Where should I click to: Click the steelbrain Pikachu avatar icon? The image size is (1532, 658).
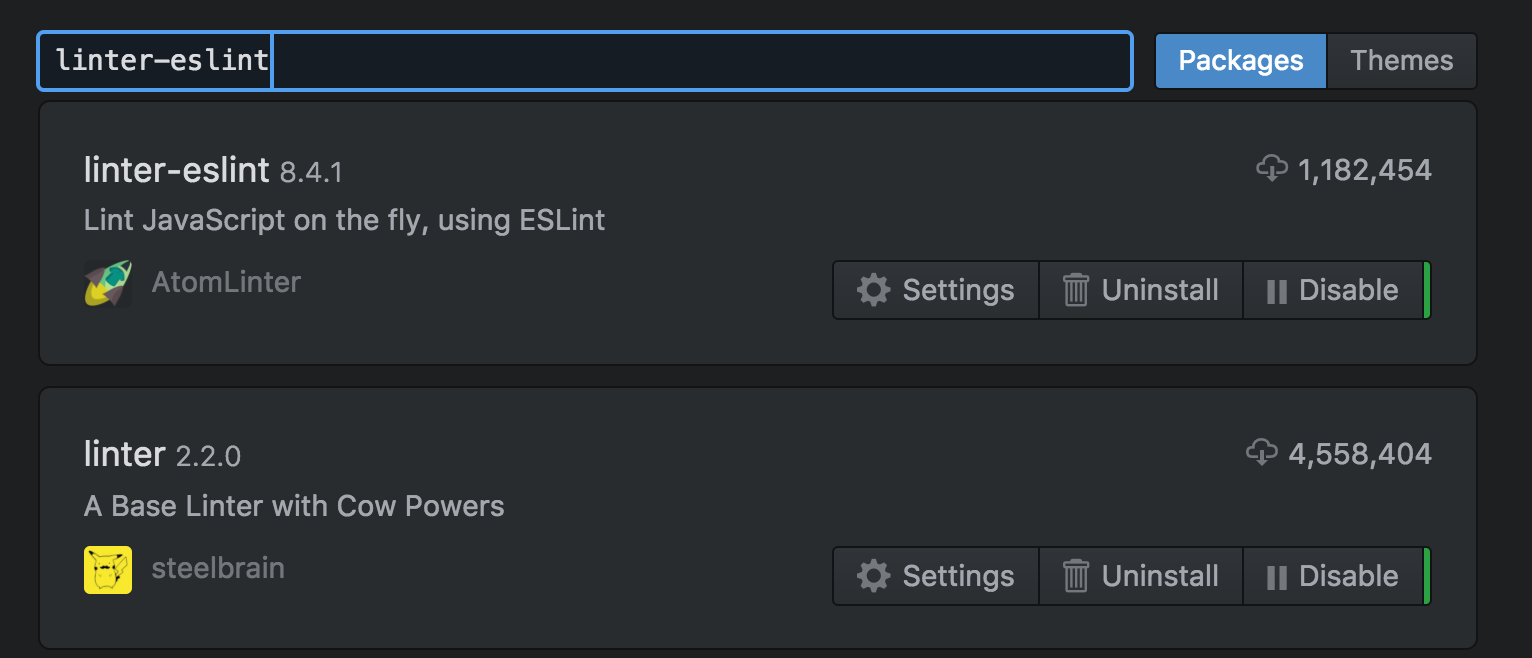point(108,570)
